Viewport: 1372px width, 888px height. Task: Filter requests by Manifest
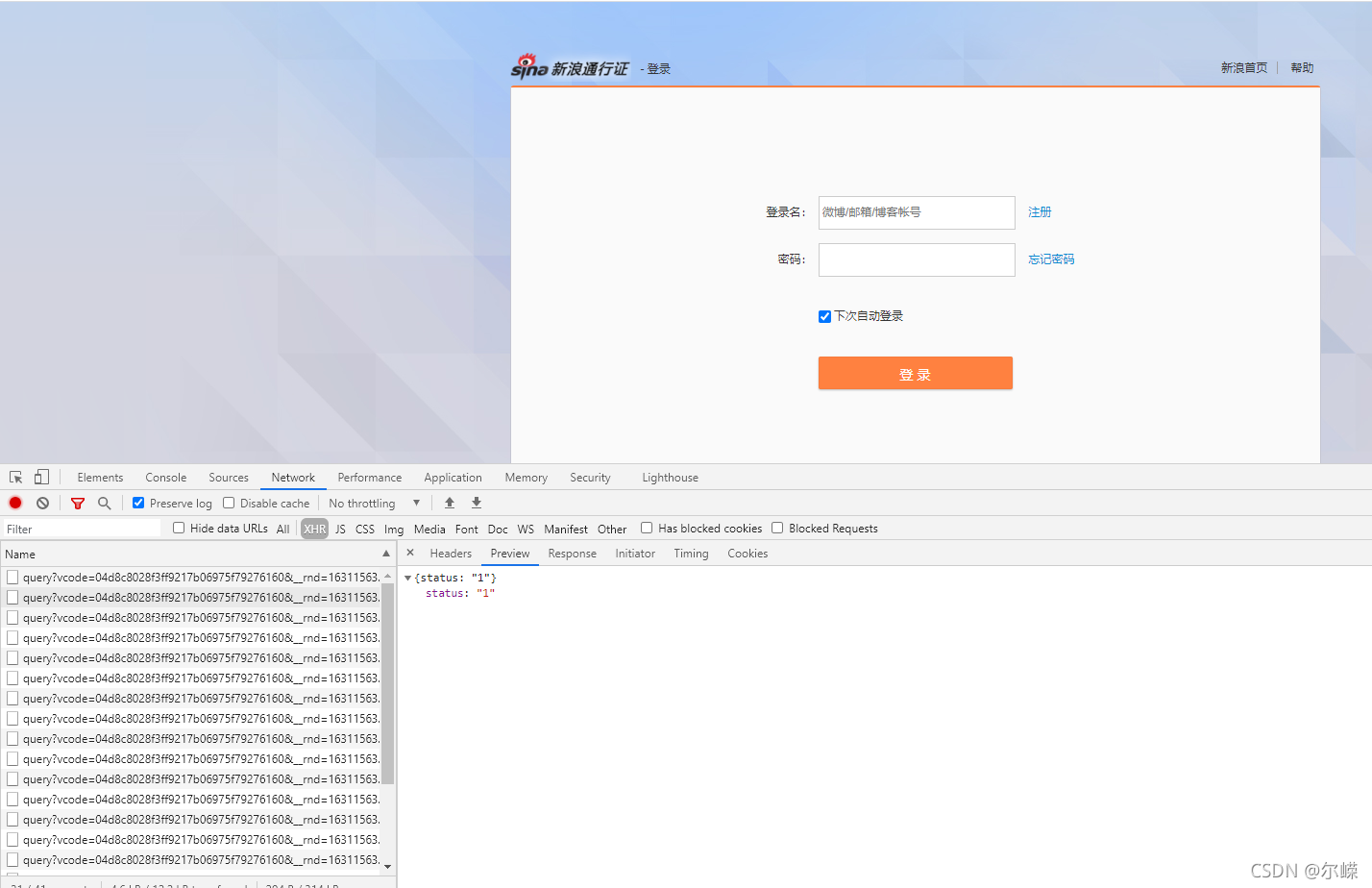click(x=566, y=529)
